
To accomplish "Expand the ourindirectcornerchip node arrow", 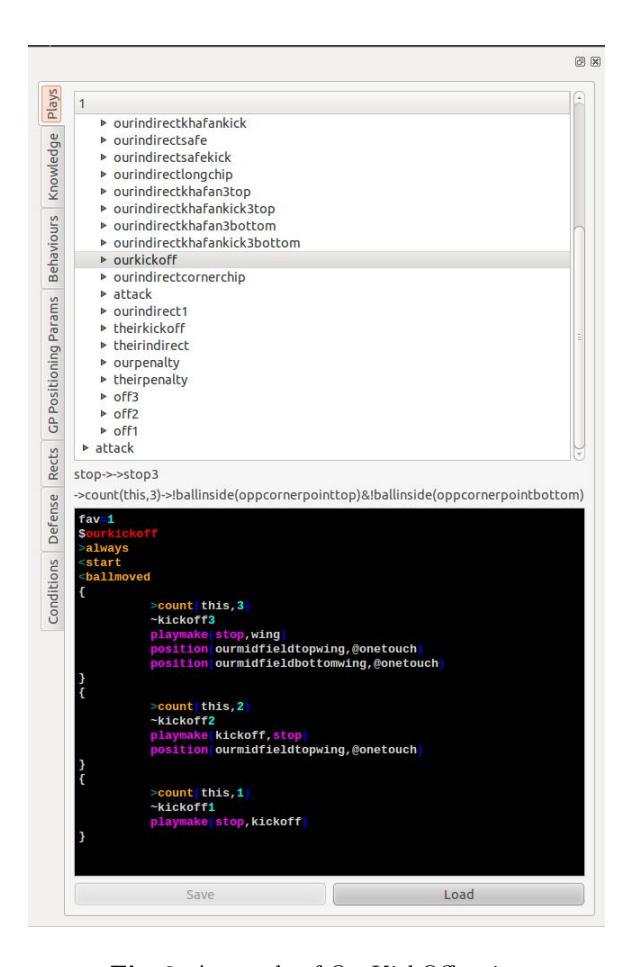I will pyautogui.click(x=104, y=277).
